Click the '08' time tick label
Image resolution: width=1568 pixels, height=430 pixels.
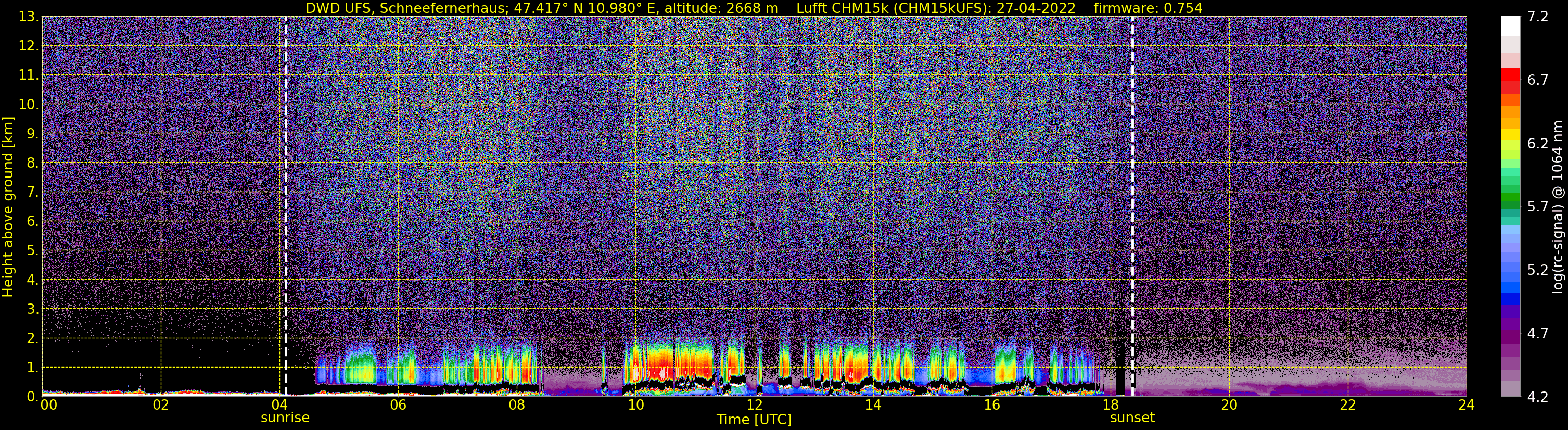pos(517,405)
